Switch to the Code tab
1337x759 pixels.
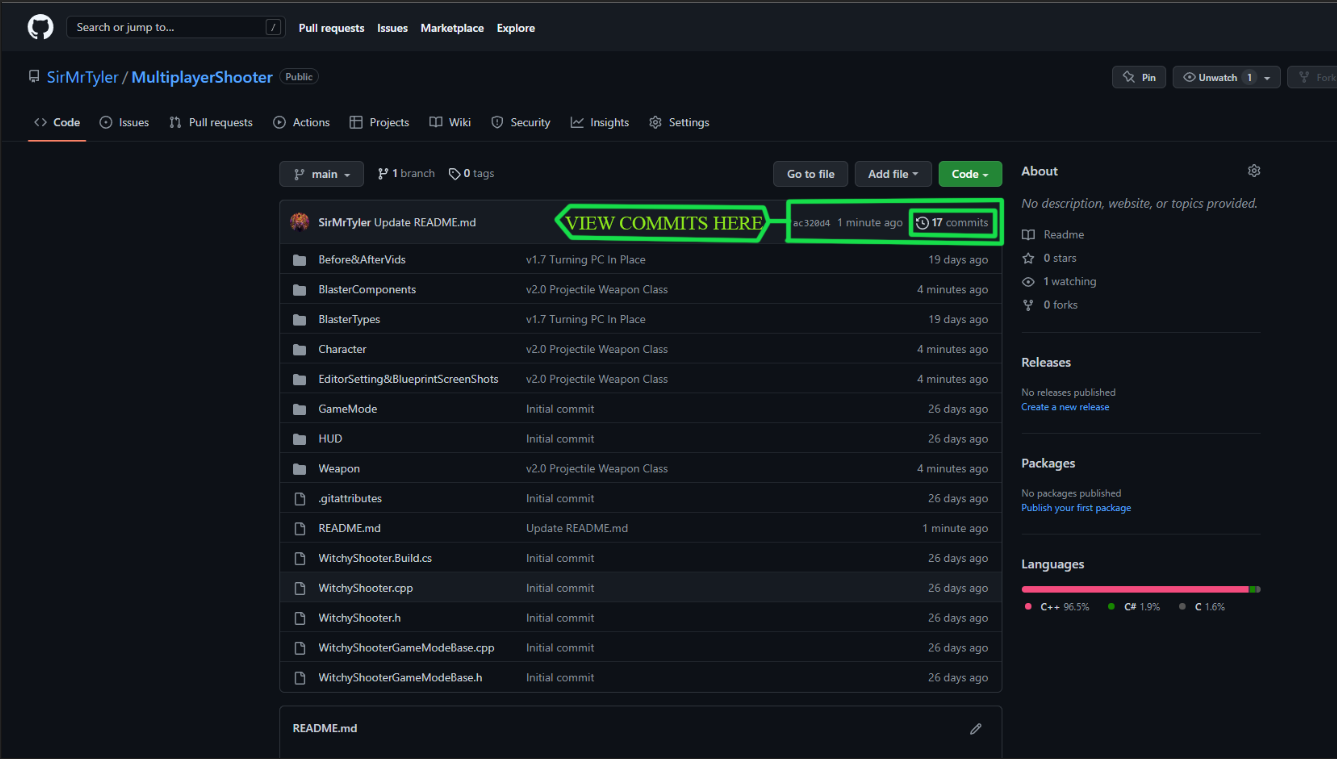pos(57,123)
